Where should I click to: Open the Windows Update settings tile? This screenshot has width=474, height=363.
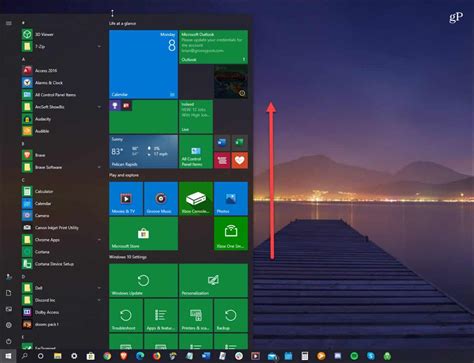[x=143, y=281]
